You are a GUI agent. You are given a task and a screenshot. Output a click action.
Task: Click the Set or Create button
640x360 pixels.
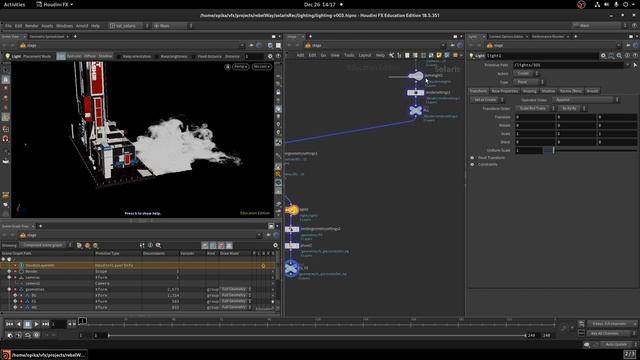[x=487, y=100]
